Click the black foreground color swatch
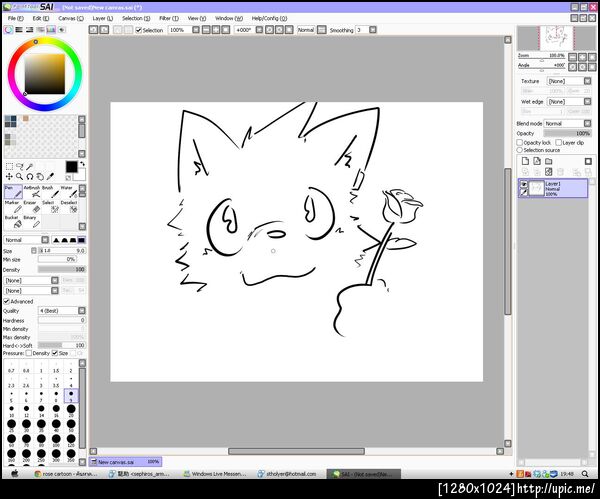This screenshot has width=600, height=499. pyautogui.click(x=71, y=167)
